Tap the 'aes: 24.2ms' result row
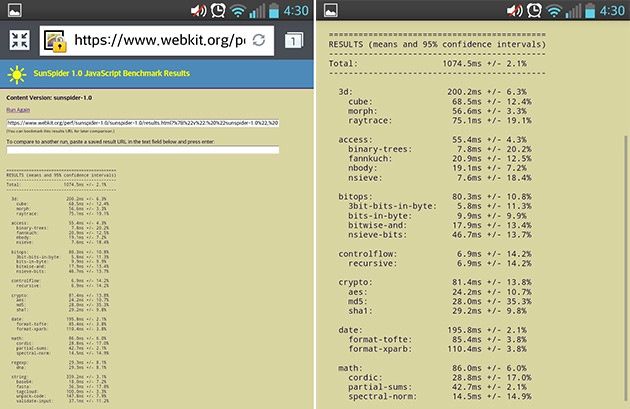Image resolution: width=630 pixels, height=409 pixels. (440, 292)
